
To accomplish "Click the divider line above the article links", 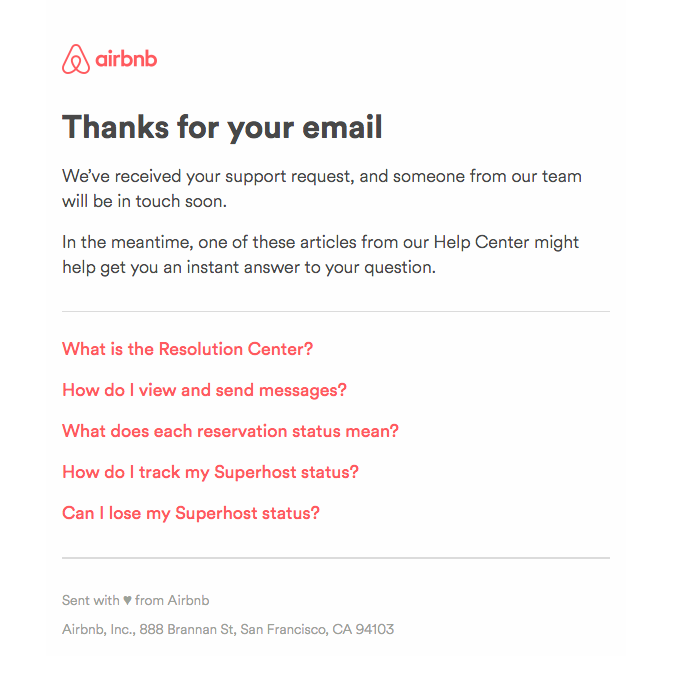I will tap(335, 312).
